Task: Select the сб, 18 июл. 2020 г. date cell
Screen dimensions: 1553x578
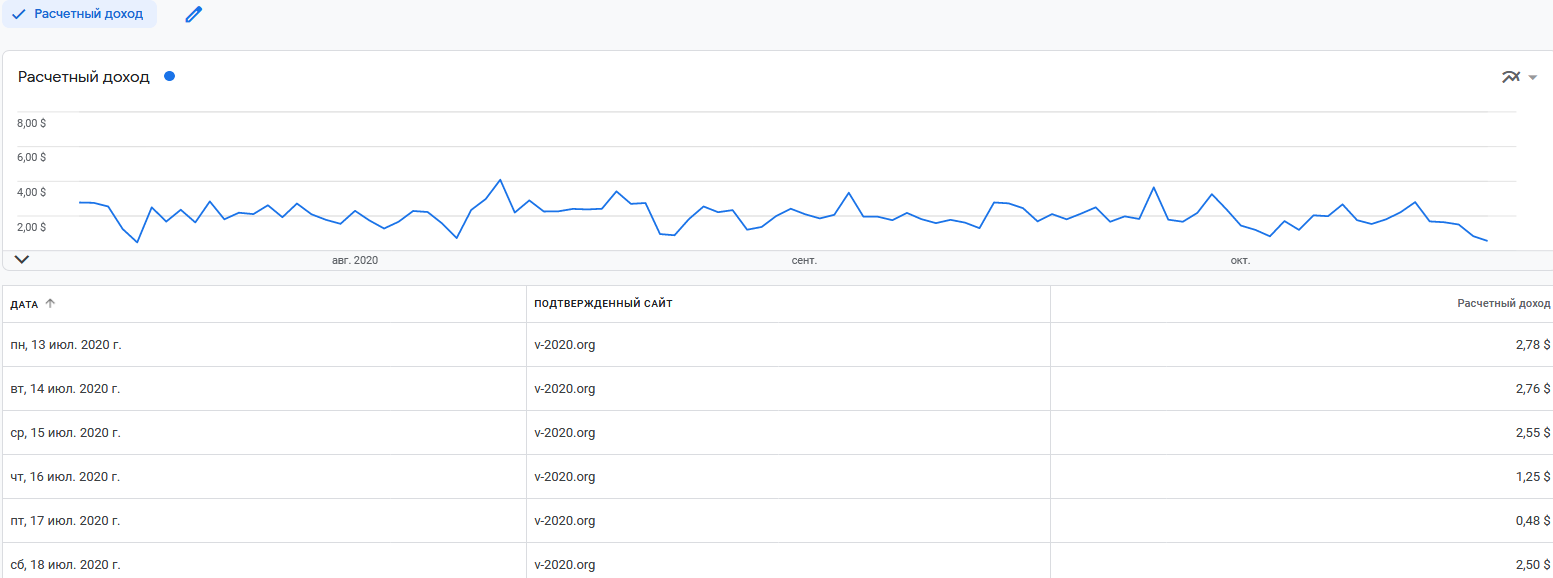Action: click(65, 565)
